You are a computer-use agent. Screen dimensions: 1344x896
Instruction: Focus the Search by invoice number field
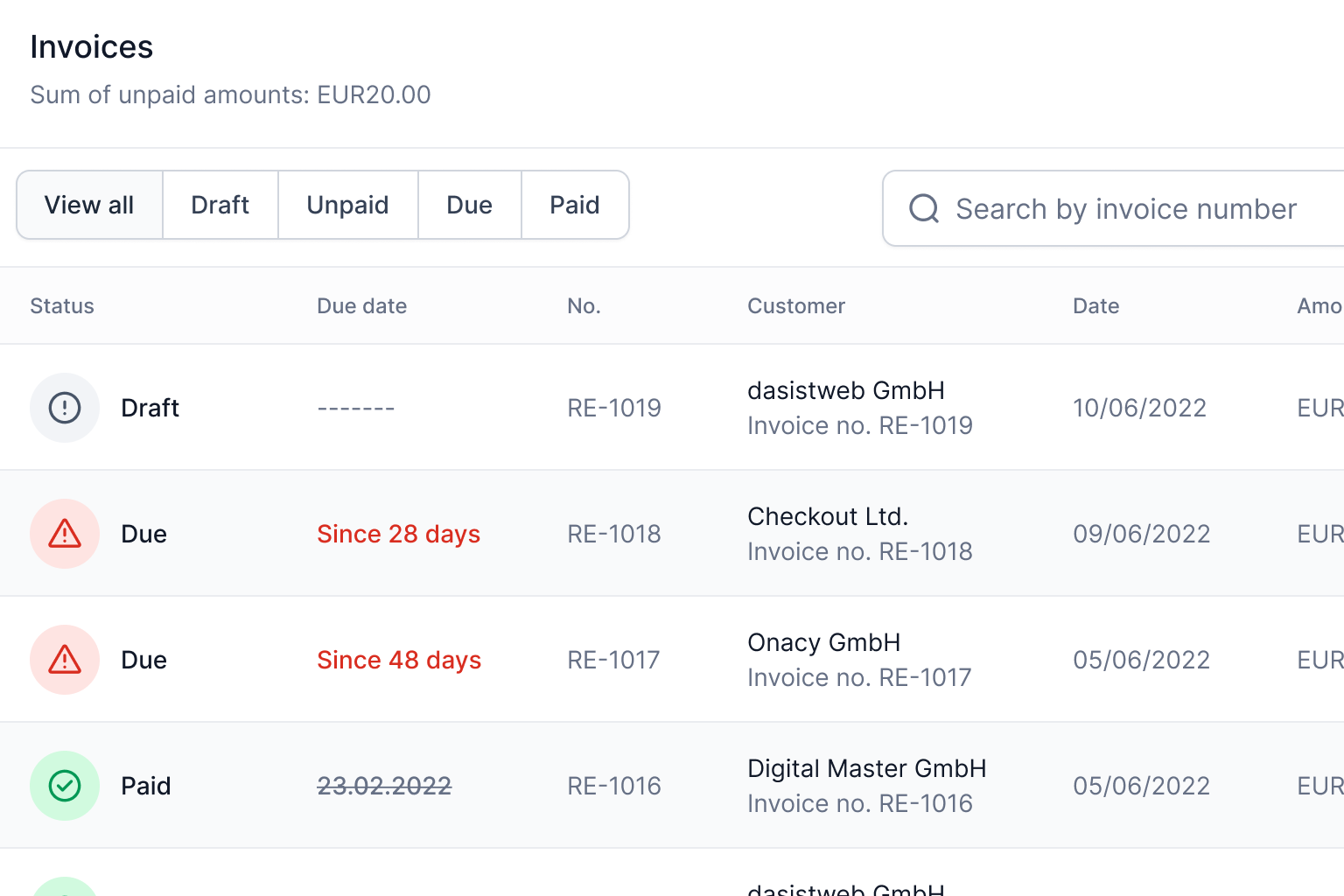1126,209
